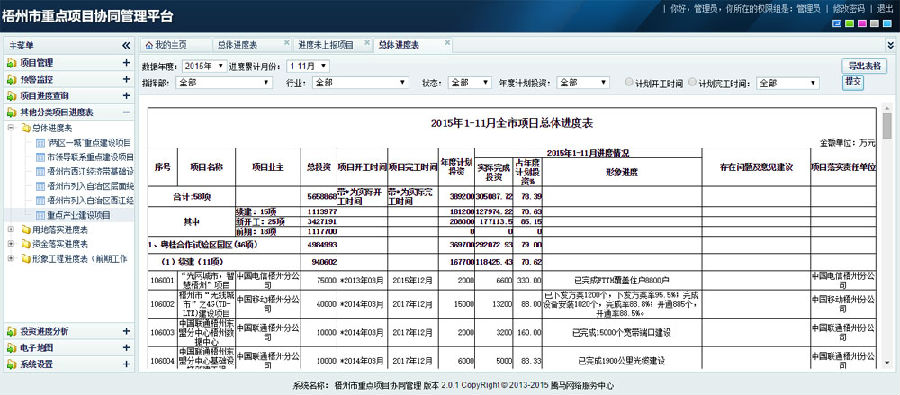Image resolution: width=900 pixels, height=395 pixels.
Task: Click the 电子地图 menu icon
Action: click(x=11, y=348)
